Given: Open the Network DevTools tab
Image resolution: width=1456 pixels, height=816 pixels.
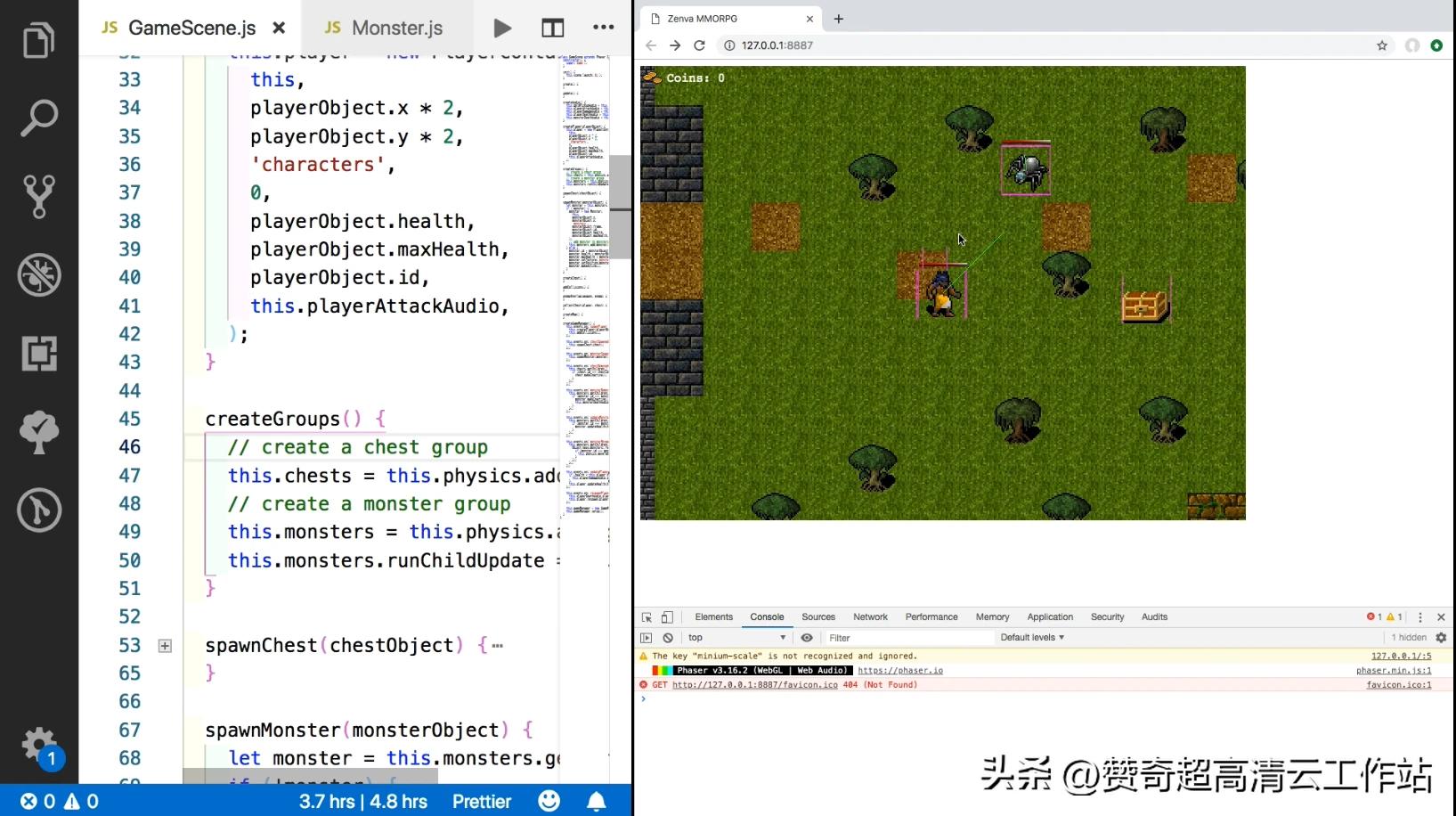Looking at the screenshot, I should point(870,617).
